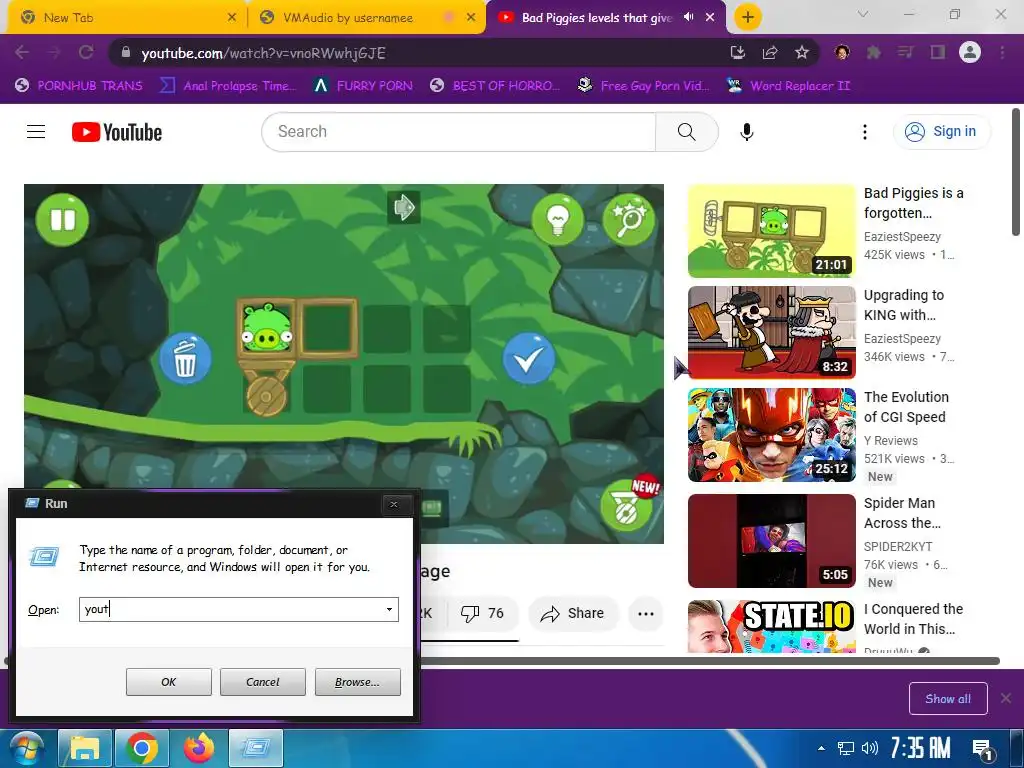Click the Sign in button
The image size is (1024, 768).
click(x=942, y=132)
